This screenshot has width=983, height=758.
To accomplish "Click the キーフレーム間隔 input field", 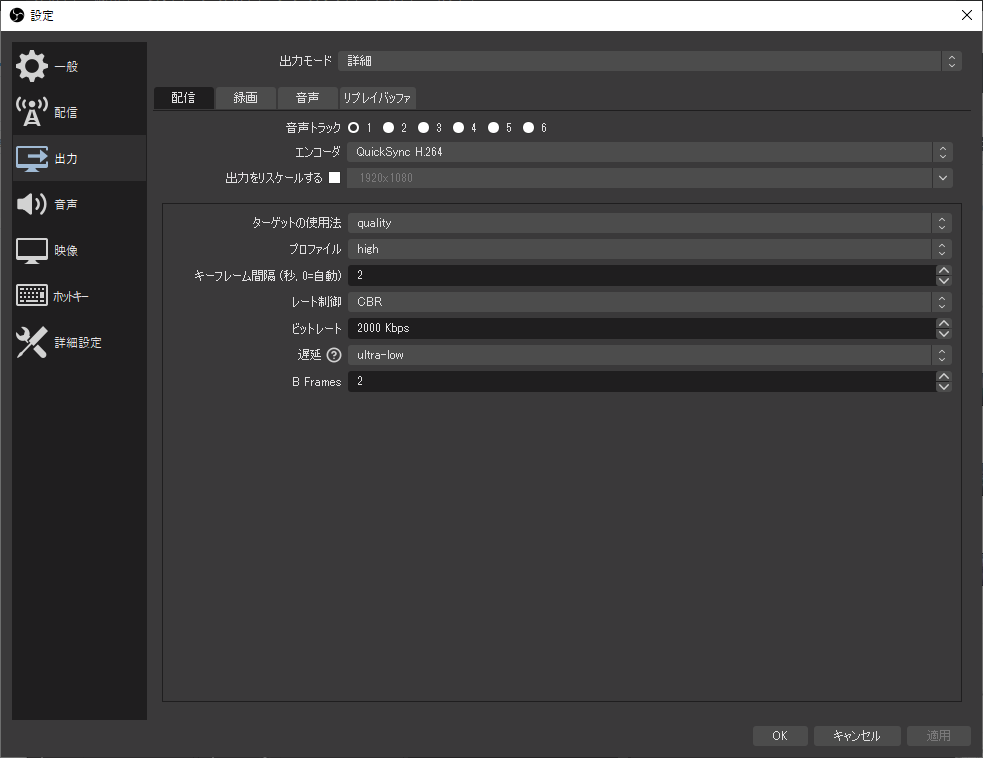I will pyautogui.click(x=642, y=275).
